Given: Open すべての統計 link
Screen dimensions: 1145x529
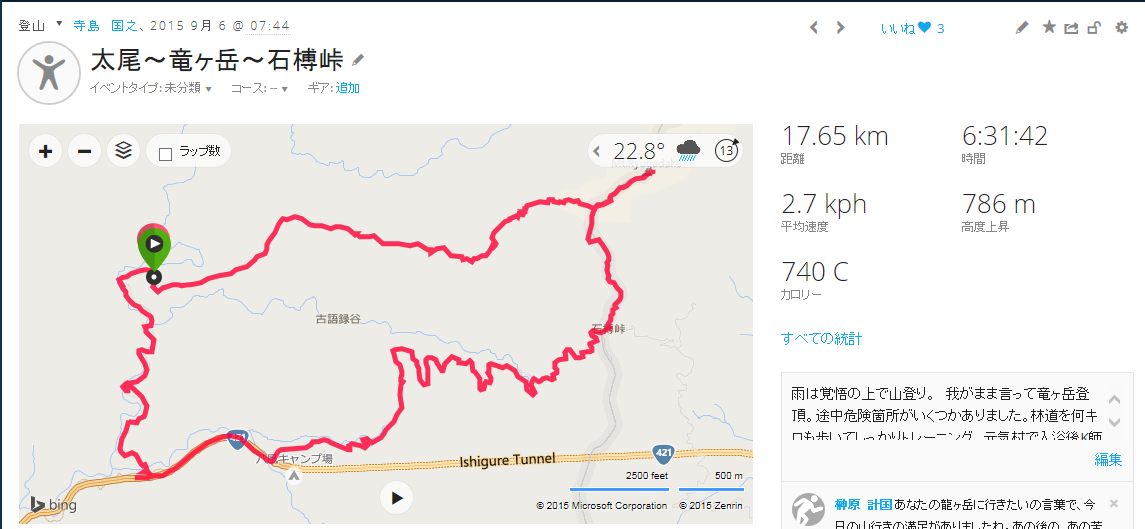Looking at the screenshot, I should tap(822, 338).
